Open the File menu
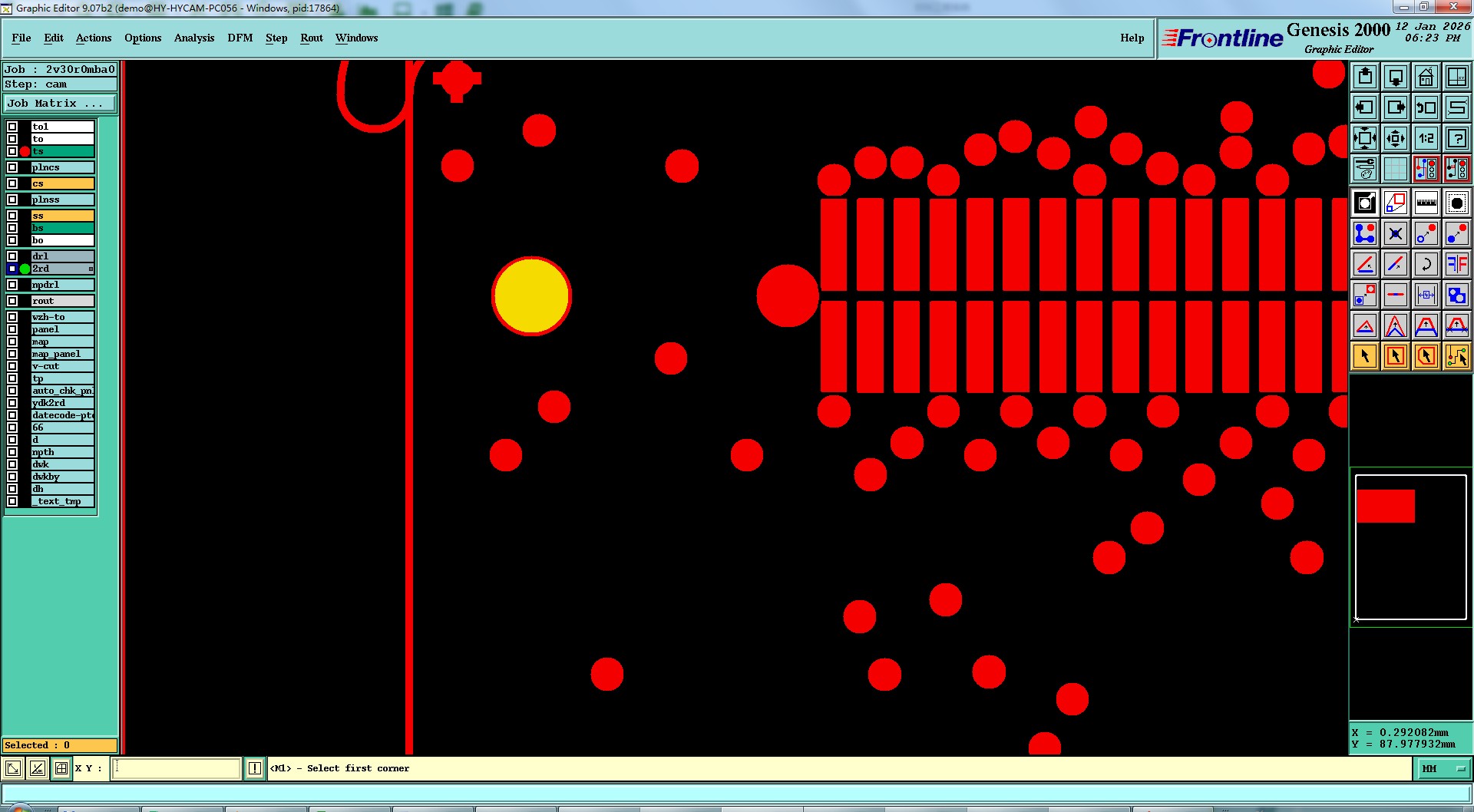Image resolution: width=1474 pixels, height=812 pixels. coord(21,38)
